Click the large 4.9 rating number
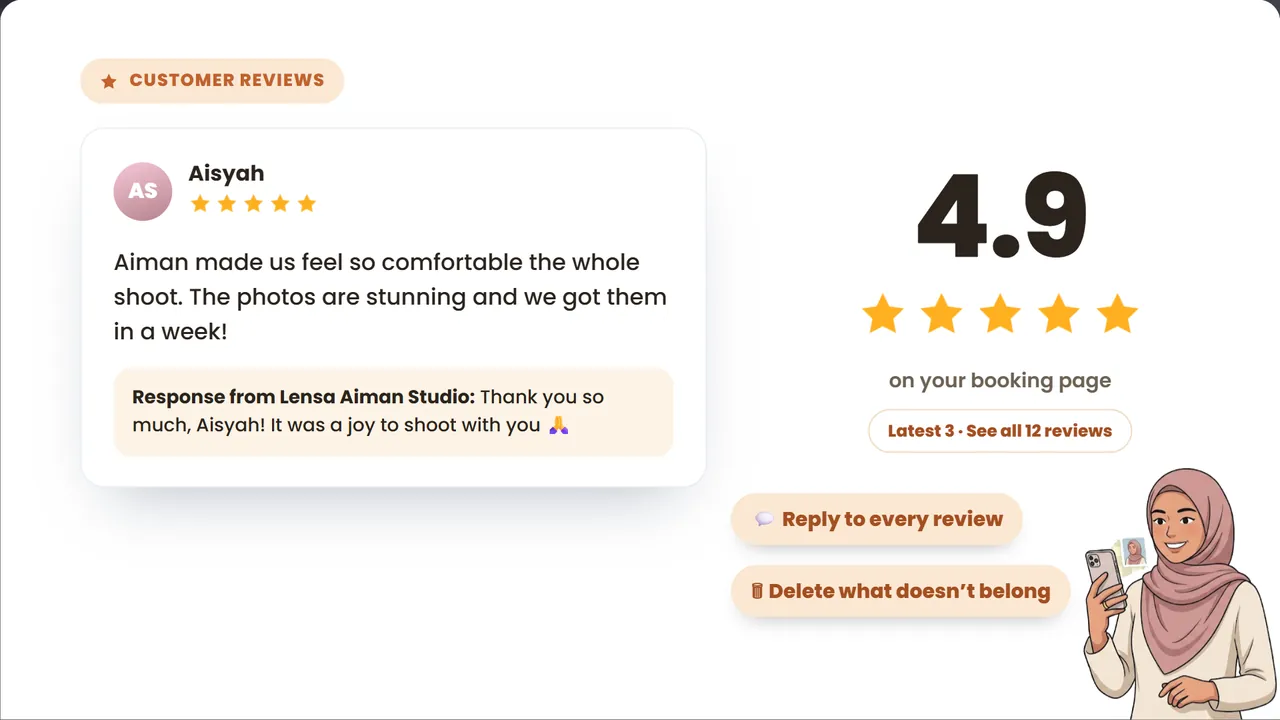1280x720 pixels. (x=1001, y=213)
